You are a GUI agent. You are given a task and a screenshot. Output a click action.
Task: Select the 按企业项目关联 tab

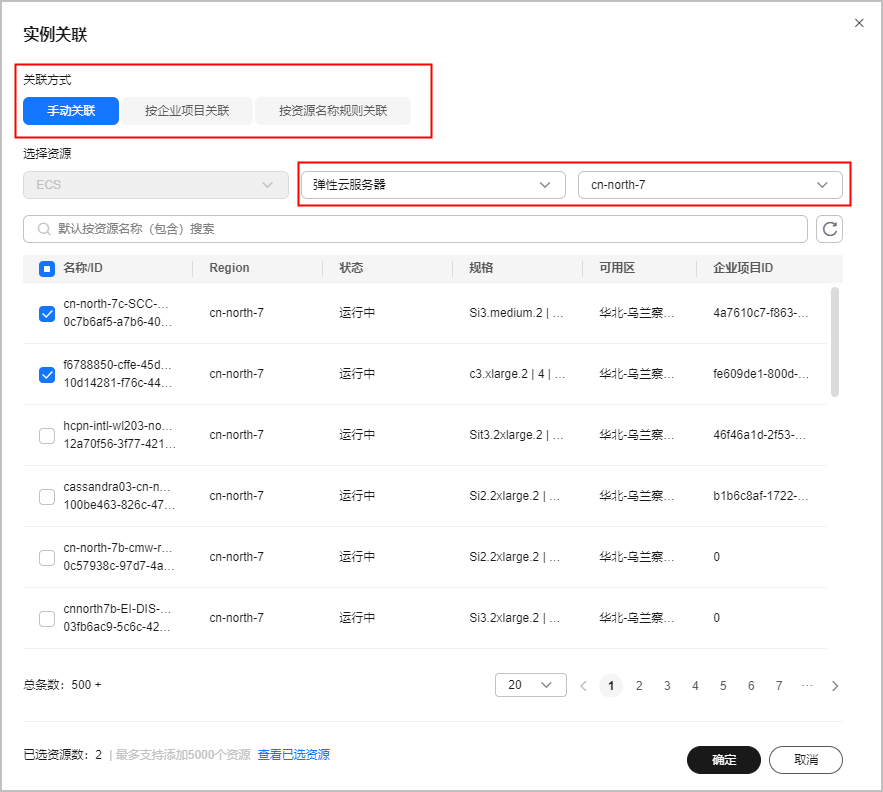pos(187,111)
